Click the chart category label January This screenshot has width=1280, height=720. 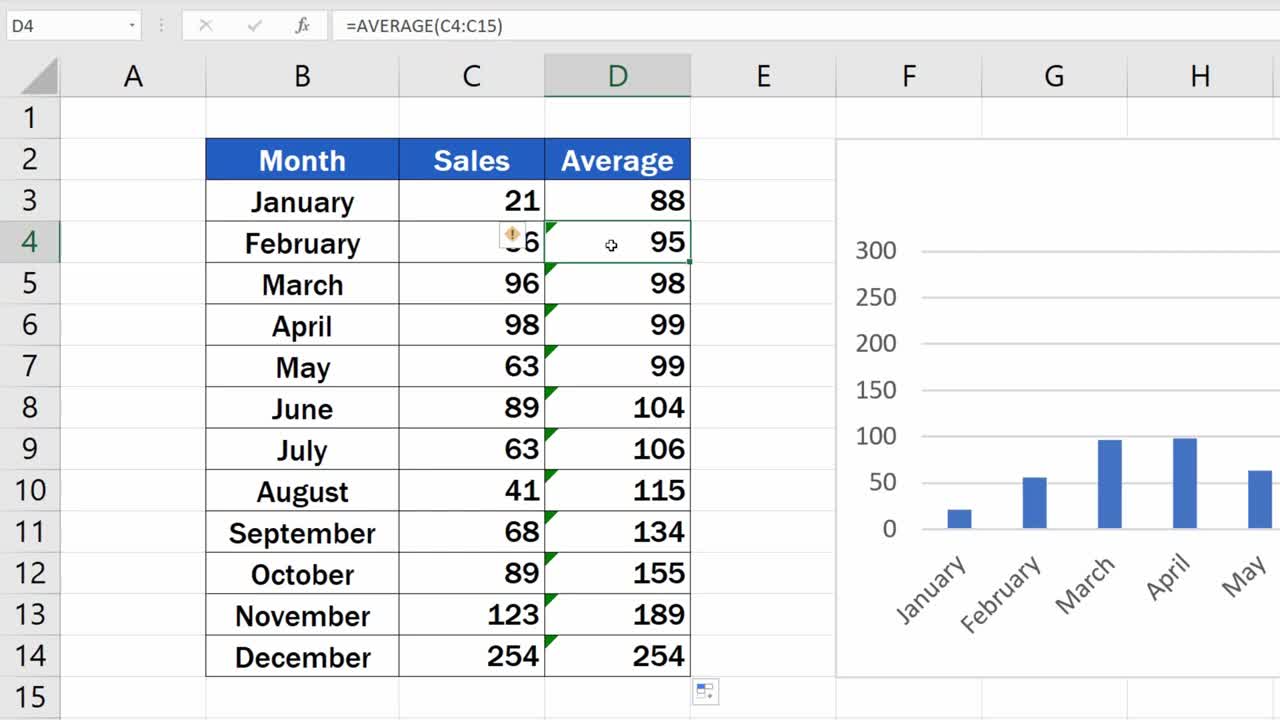[x=932, y=589]
